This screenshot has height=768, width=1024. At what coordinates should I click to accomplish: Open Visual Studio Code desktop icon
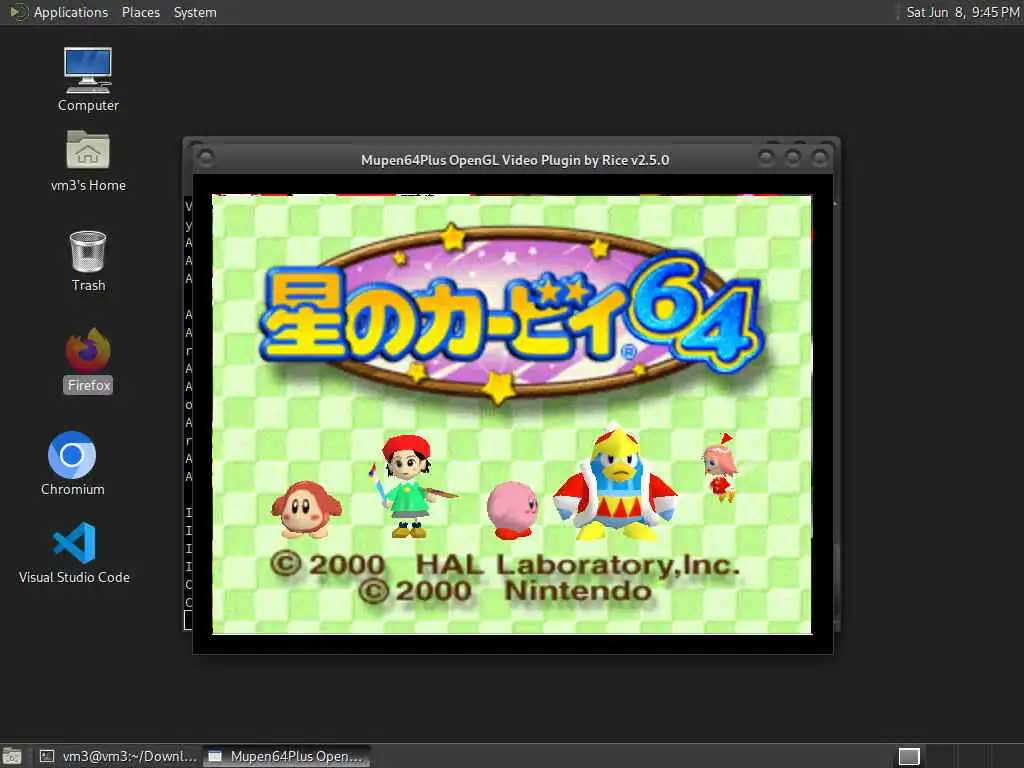74,552
